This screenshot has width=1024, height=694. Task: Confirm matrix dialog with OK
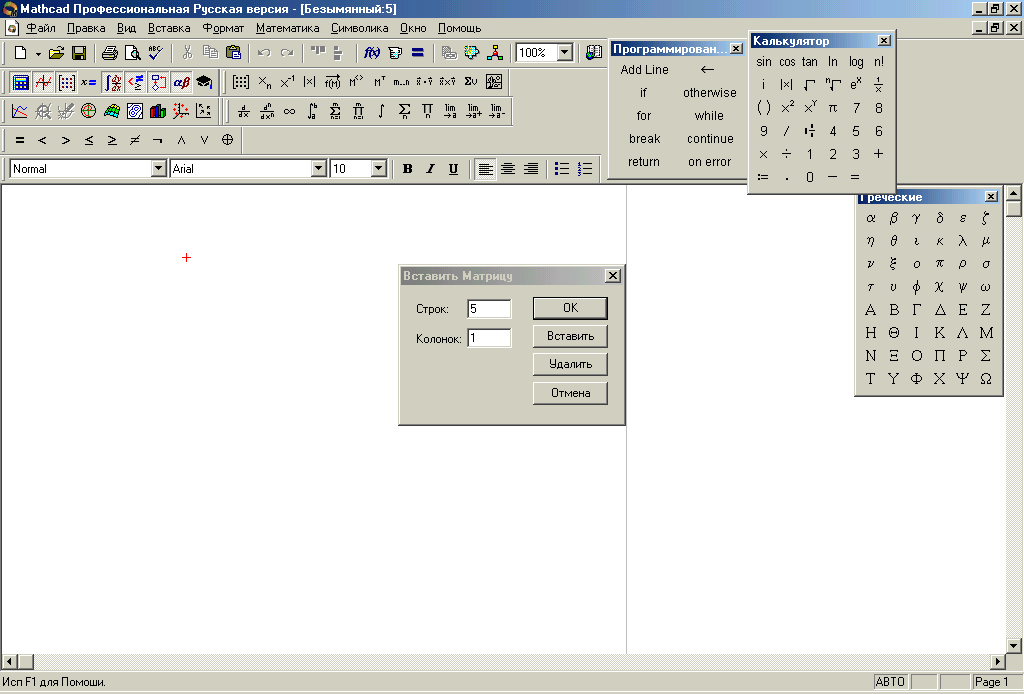[x=570, y=308]
